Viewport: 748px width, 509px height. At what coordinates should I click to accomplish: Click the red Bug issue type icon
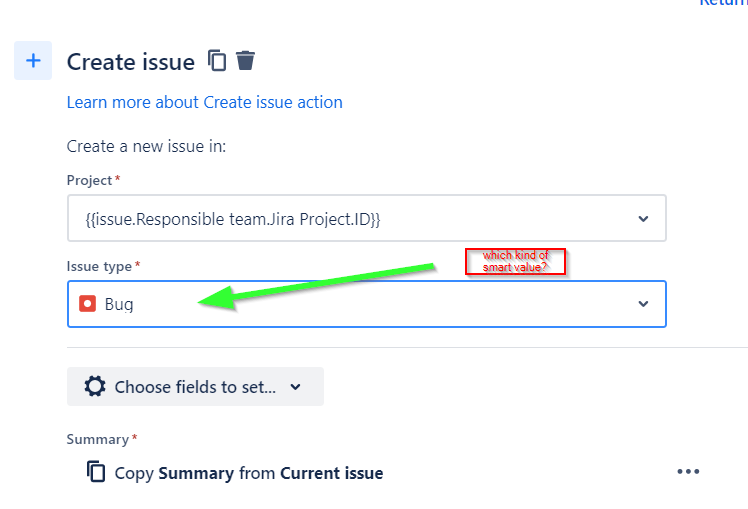pyautogui.click(x=87, y=304)
